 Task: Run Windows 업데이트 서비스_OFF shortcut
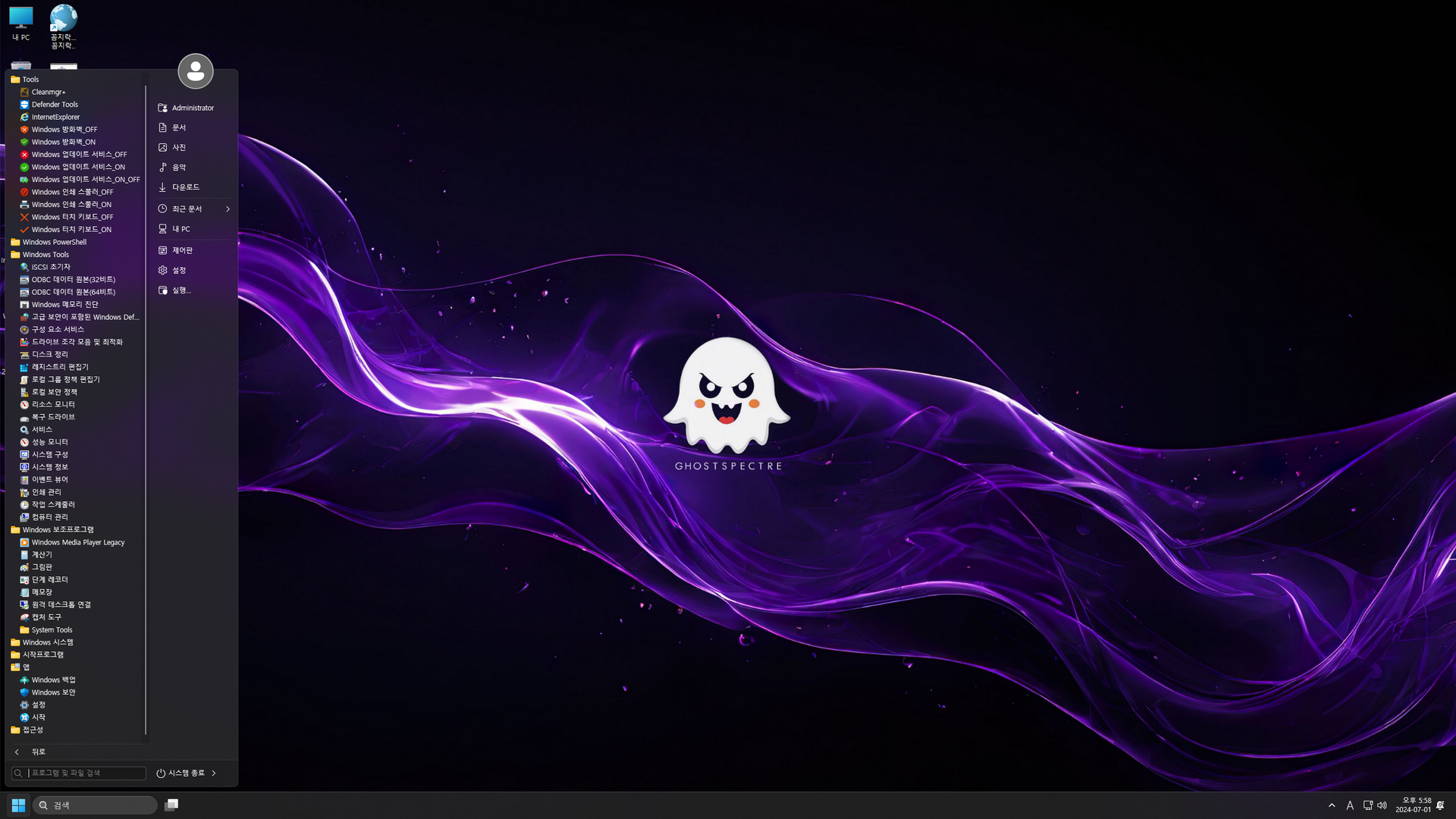(79, 155)
